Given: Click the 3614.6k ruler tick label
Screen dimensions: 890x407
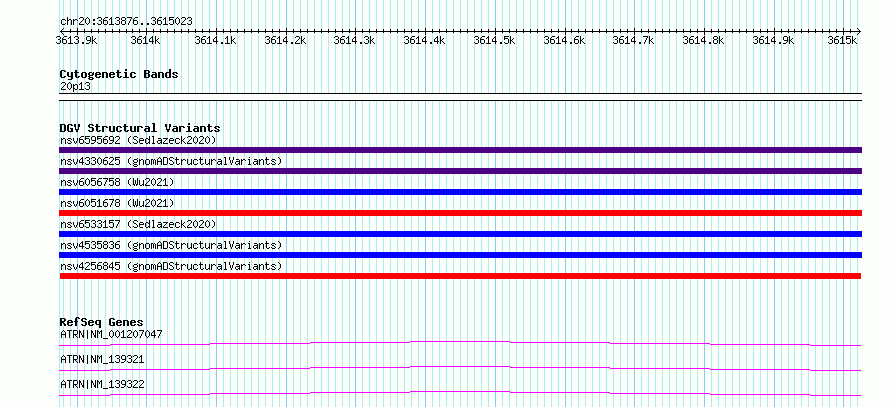Looking at the screenshot, I should (x=564, y=40).
